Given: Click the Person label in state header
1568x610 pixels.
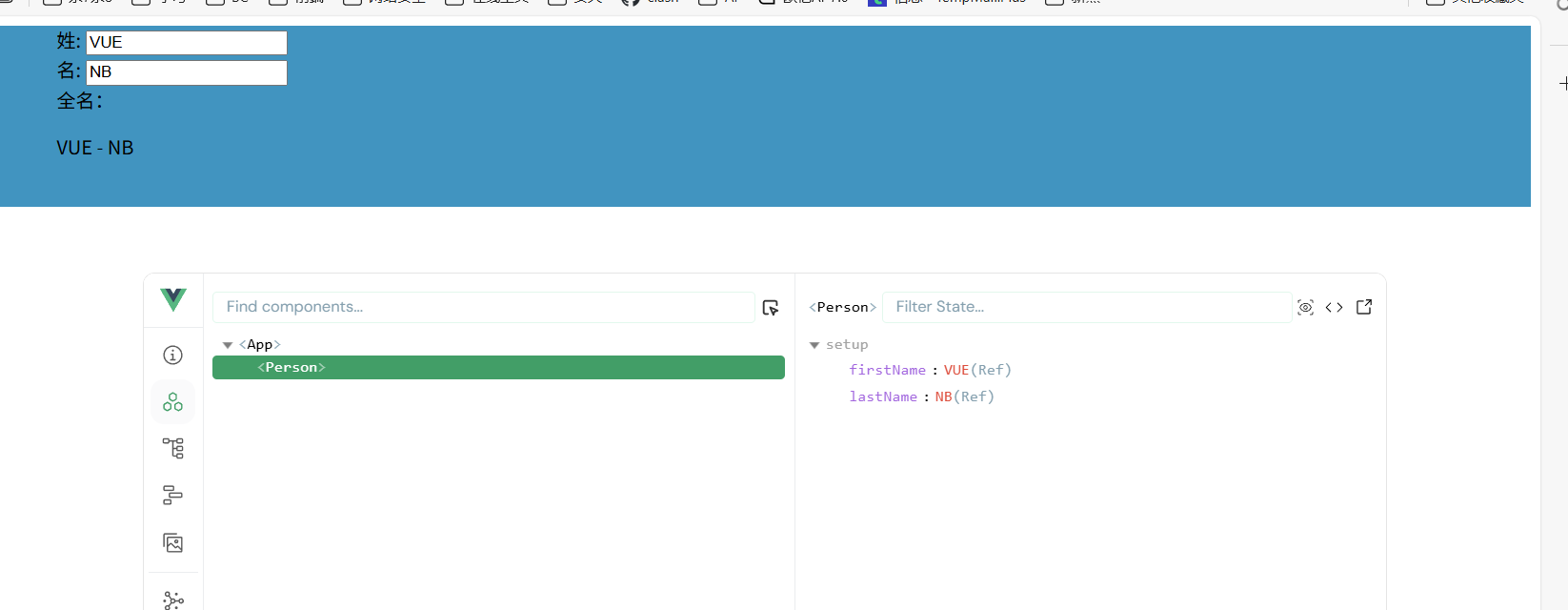Looking at the screenshot, I should coord(843,307).
